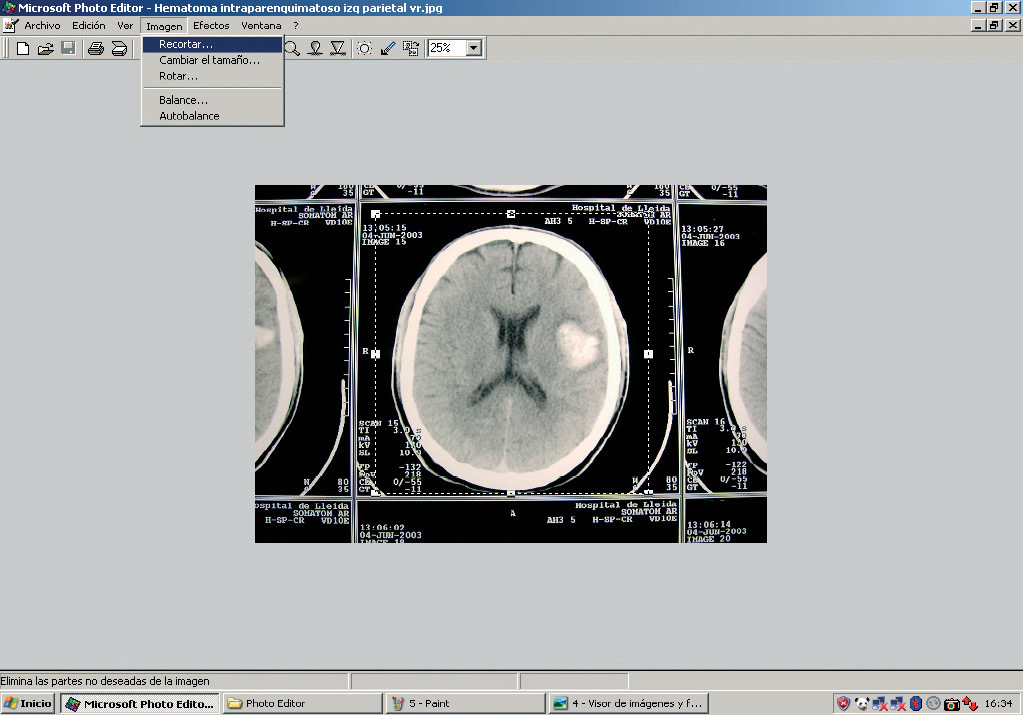Click the Autobalance menu entry
This screenshot has width=1023, height=715.
click(189, 116)
